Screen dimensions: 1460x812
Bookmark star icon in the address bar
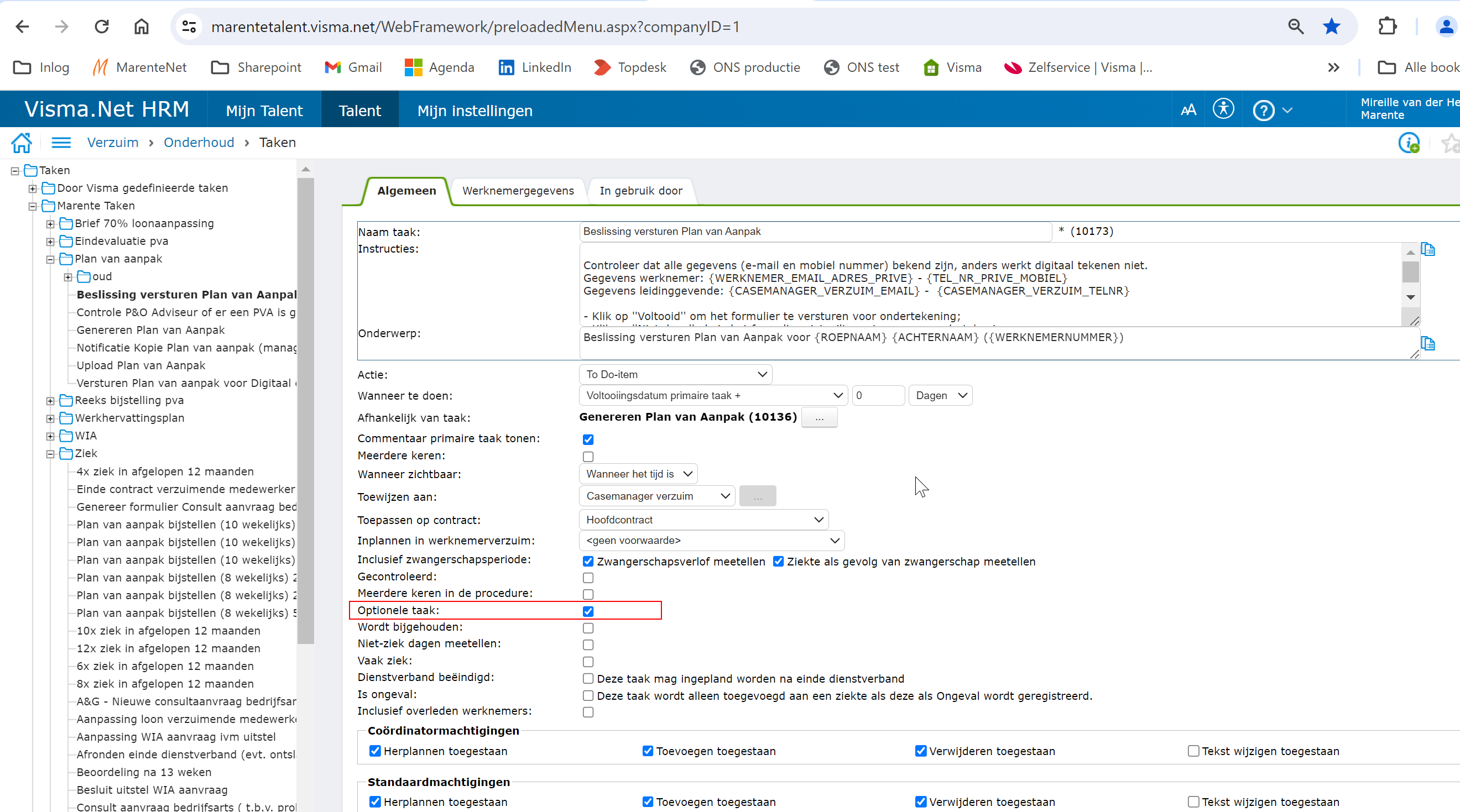tap(1331, 27)
